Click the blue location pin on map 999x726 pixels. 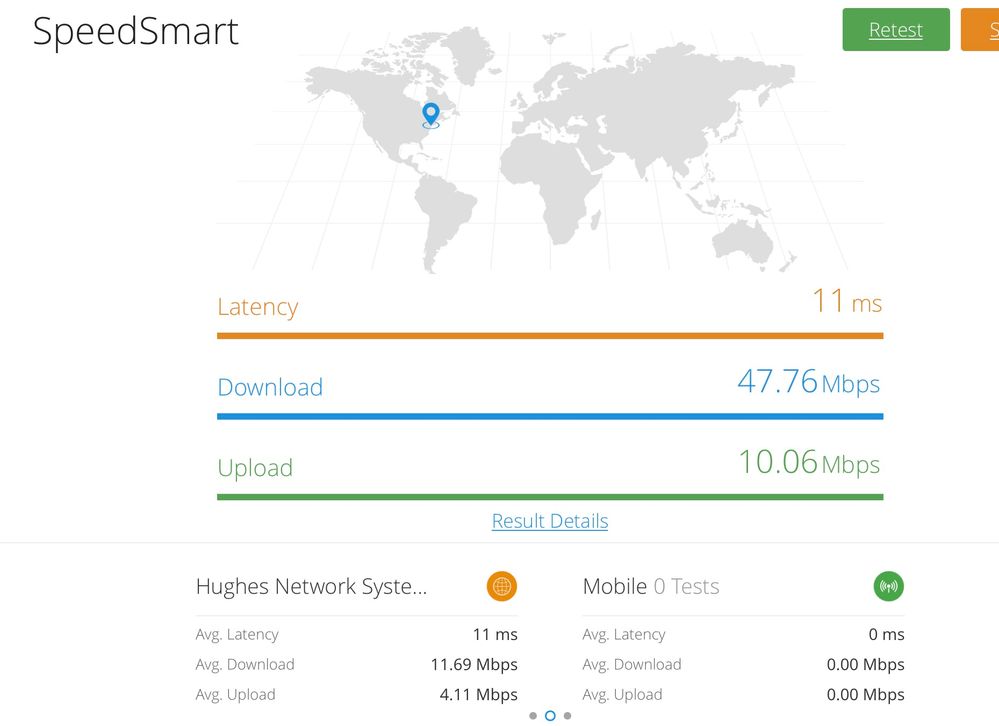(x=431, y=114)
